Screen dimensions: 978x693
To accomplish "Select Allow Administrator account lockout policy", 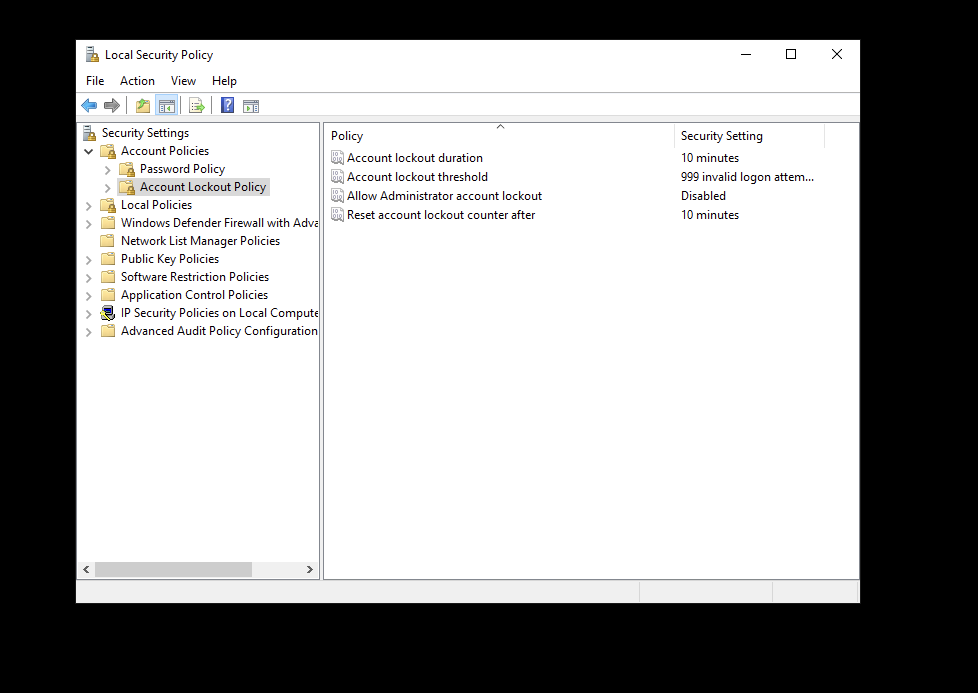I will click(444, 196).
